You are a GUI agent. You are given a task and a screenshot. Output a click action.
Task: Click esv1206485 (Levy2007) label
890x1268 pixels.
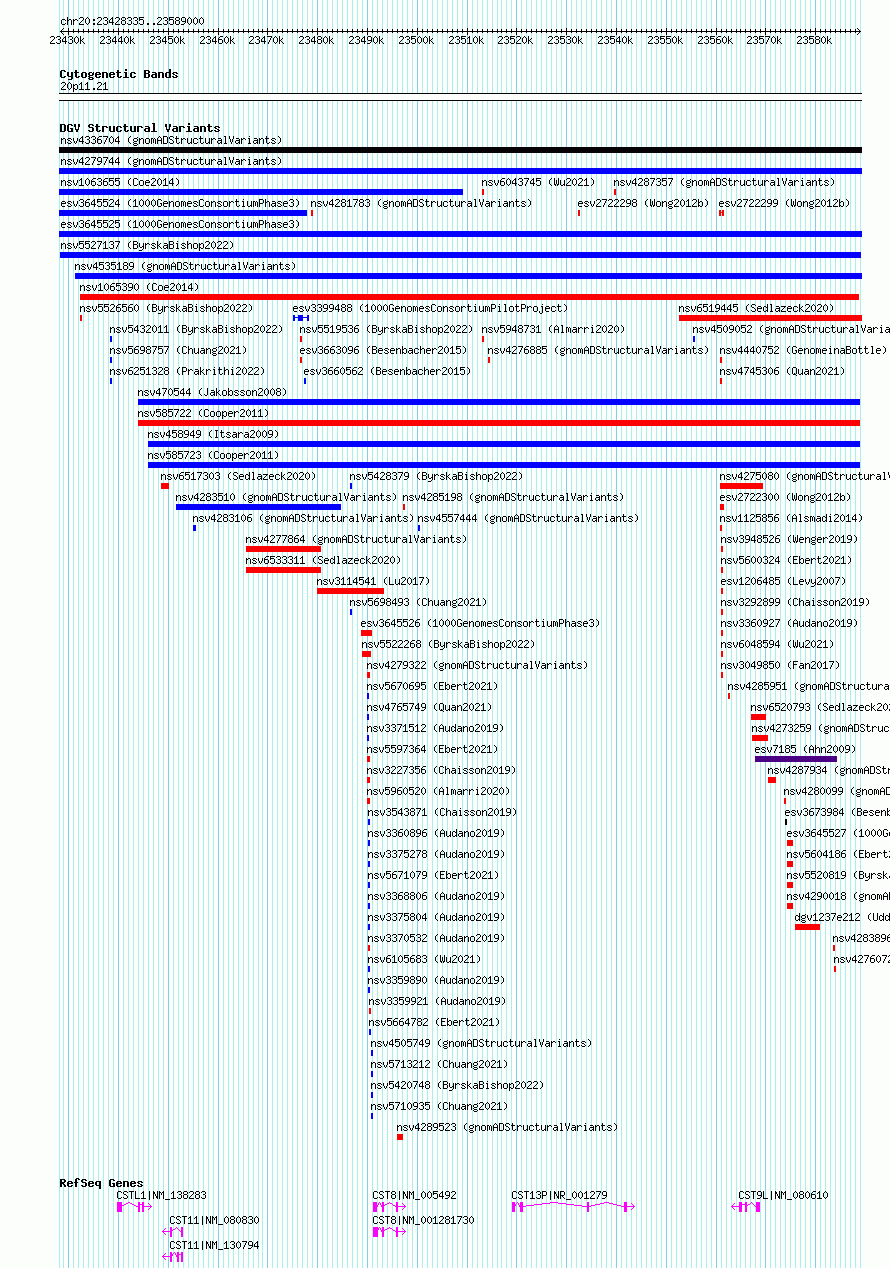783,581
